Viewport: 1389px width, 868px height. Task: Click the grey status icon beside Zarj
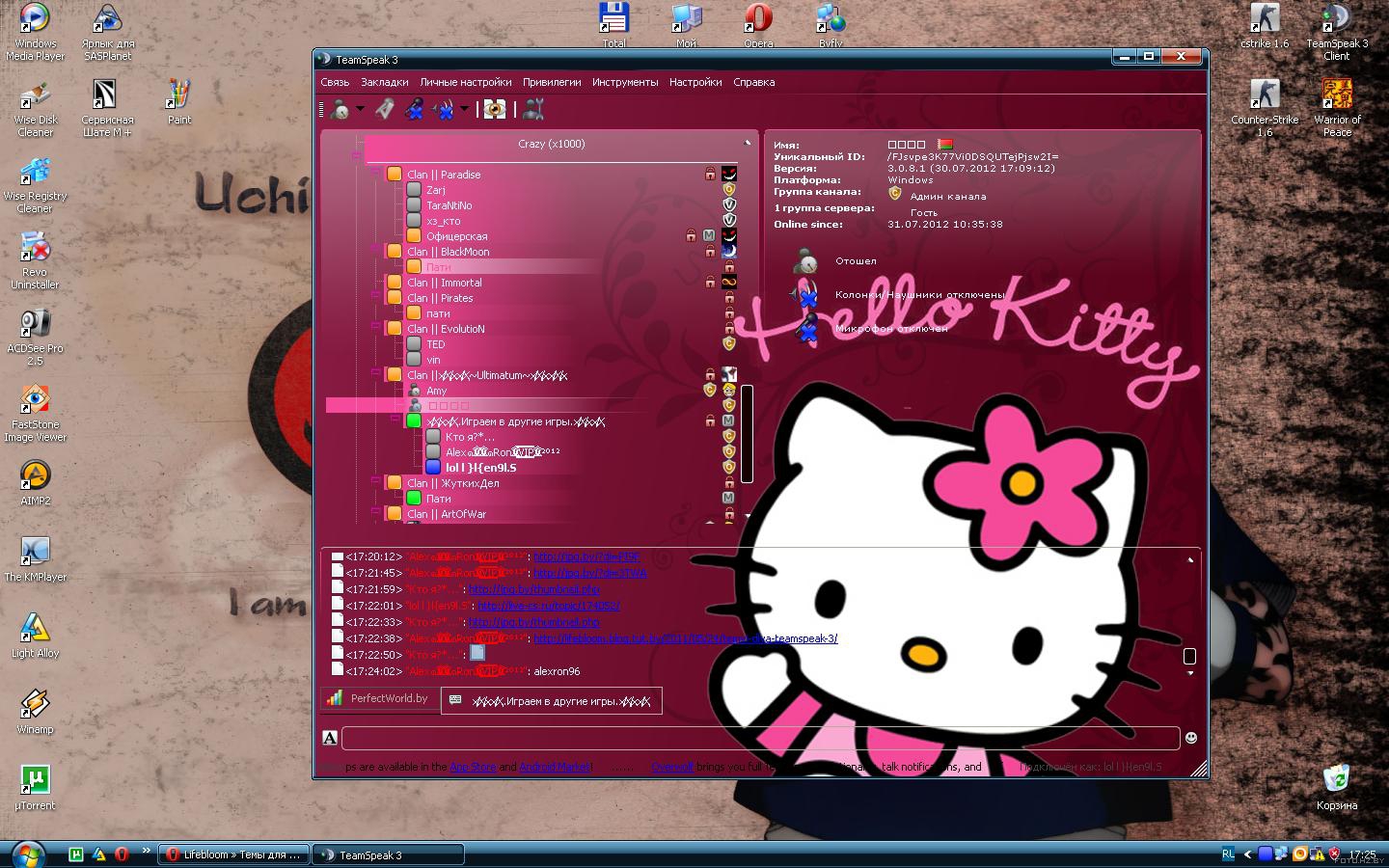click(x=414, y=190)
